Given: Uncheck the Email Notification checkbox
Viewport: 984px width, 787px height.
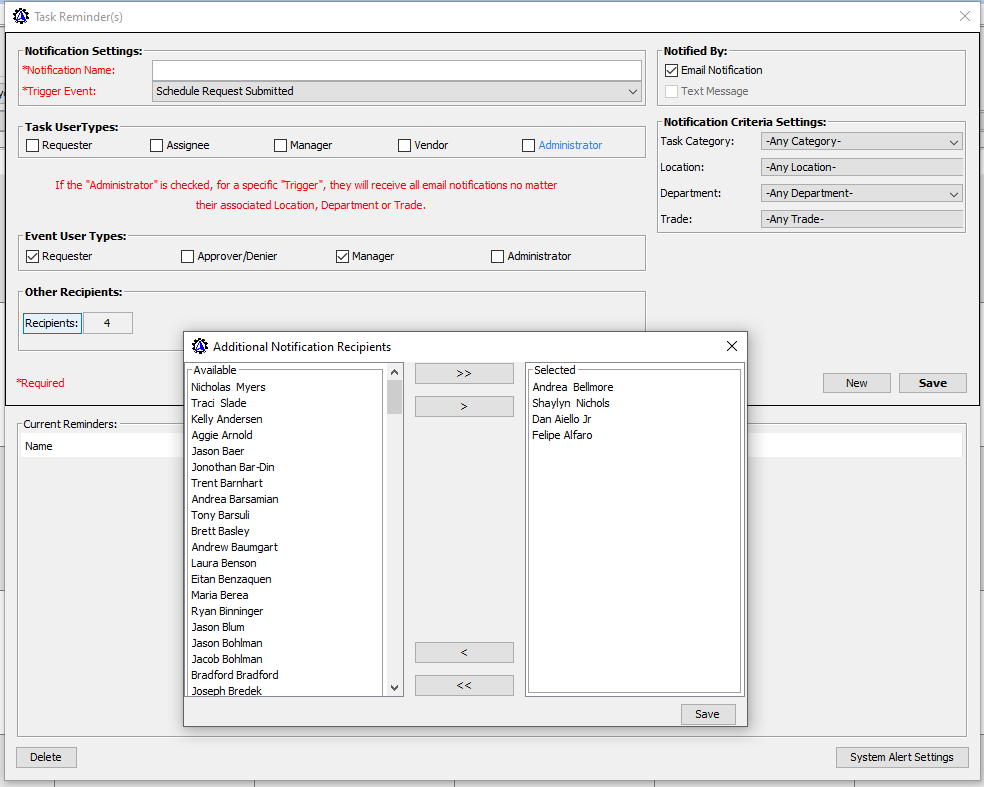Looking at the screenshot, I should pos(672,71).
